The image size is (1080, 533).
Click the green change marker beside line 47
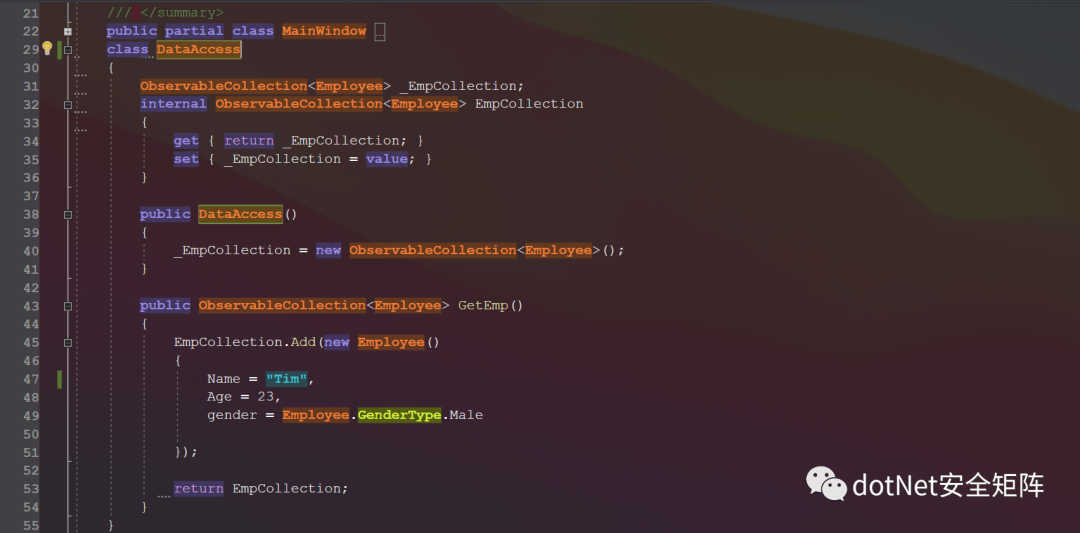pos(60,379)
